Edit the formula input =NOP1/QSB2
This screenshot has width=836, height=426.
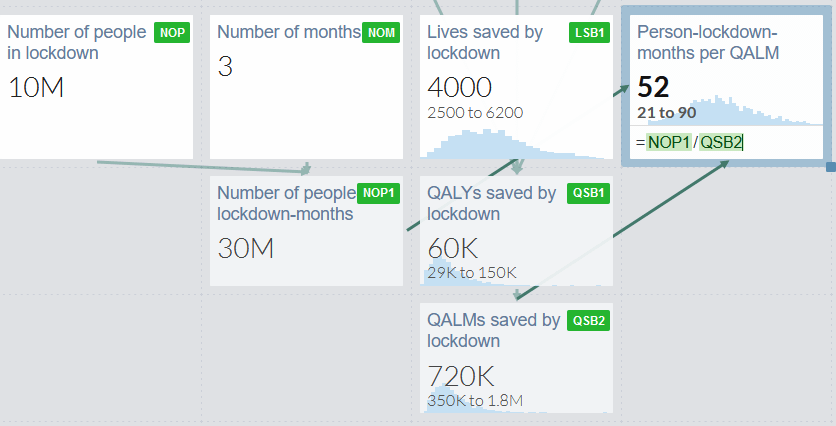726,142
